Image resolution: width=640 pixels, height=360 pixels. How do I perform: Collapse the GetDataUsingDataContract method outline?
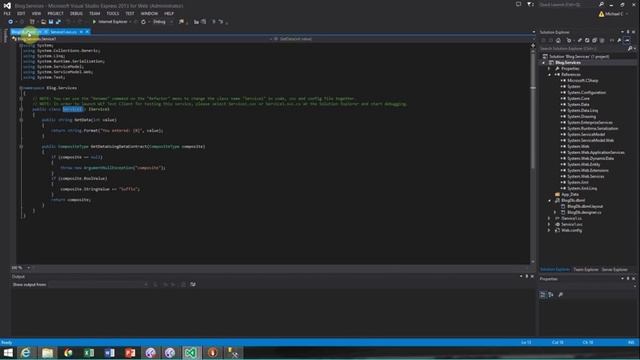pyautogui.click(x=21, y=147)
